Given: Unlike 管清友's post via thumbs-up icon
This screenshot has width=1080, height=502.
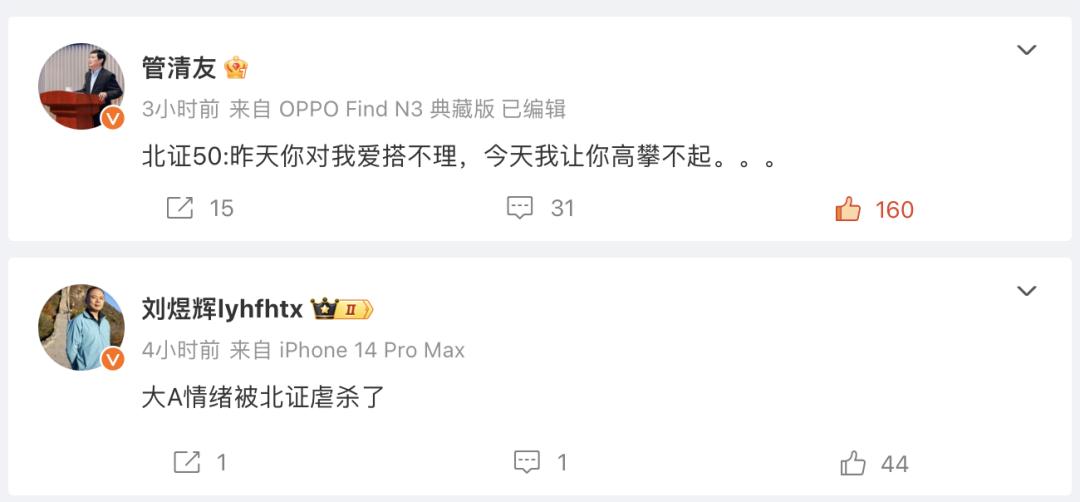Looking at the screenshot, I should coord(848,209).
